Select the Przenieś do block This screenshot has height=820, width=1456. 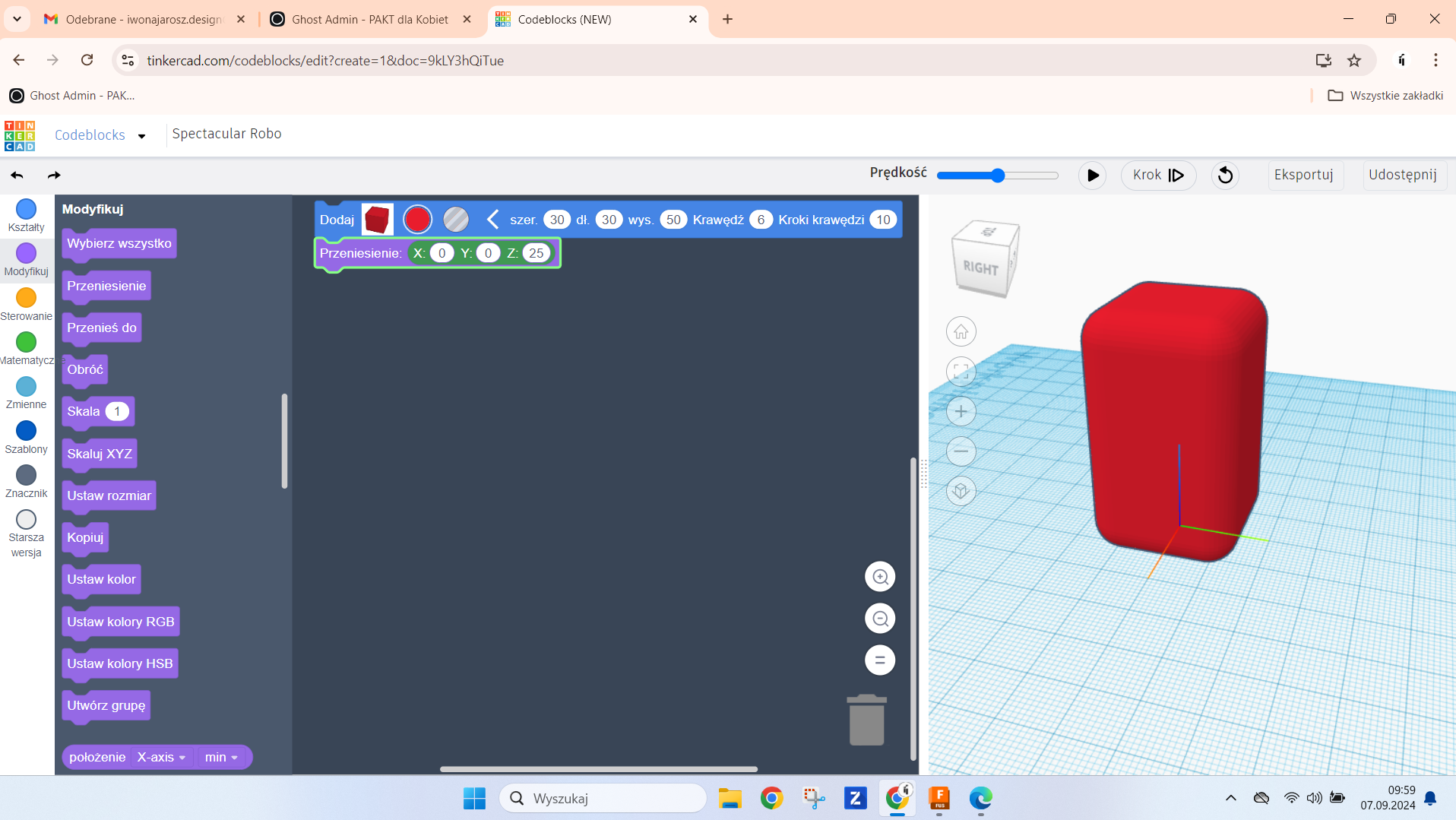102,328
